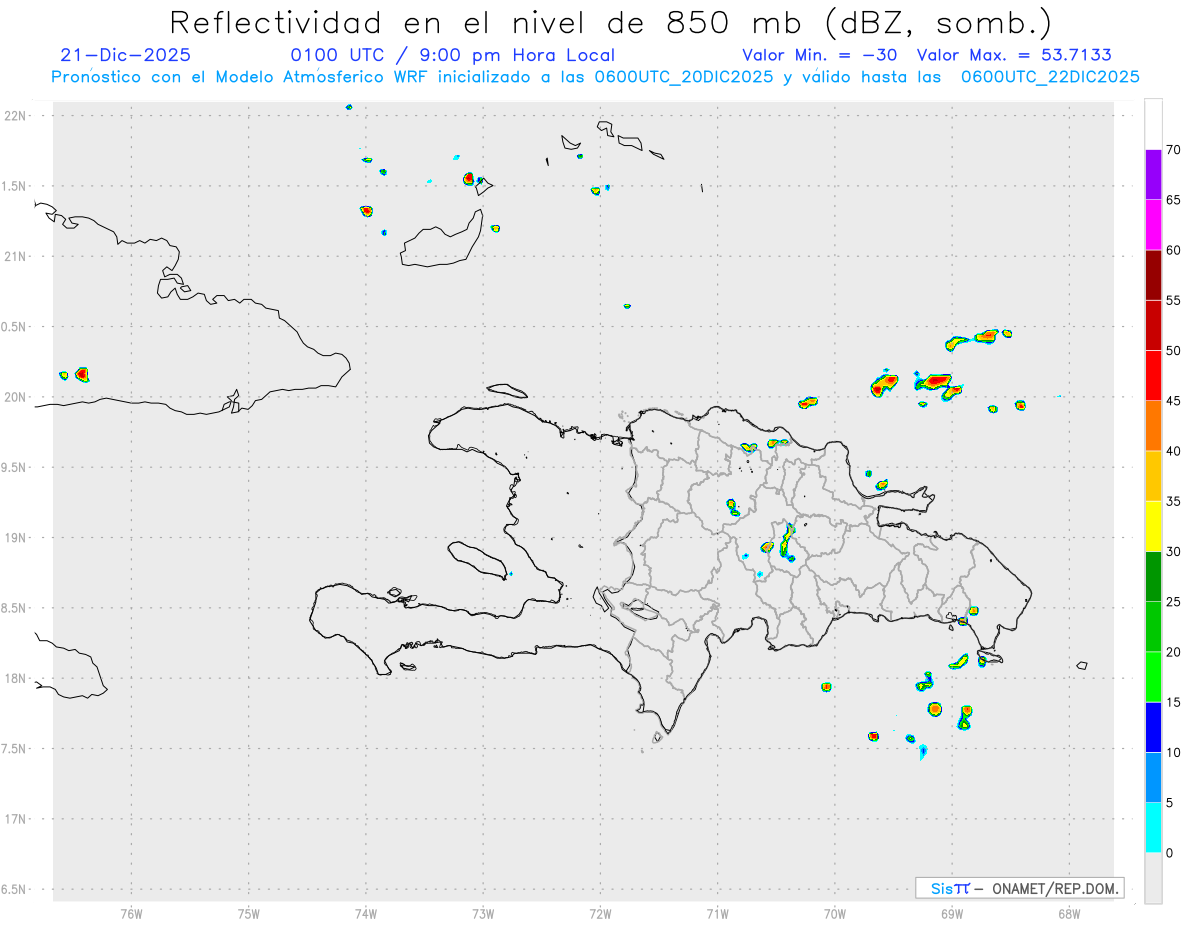Click the color bar tick label '70'

point(1173,150)
